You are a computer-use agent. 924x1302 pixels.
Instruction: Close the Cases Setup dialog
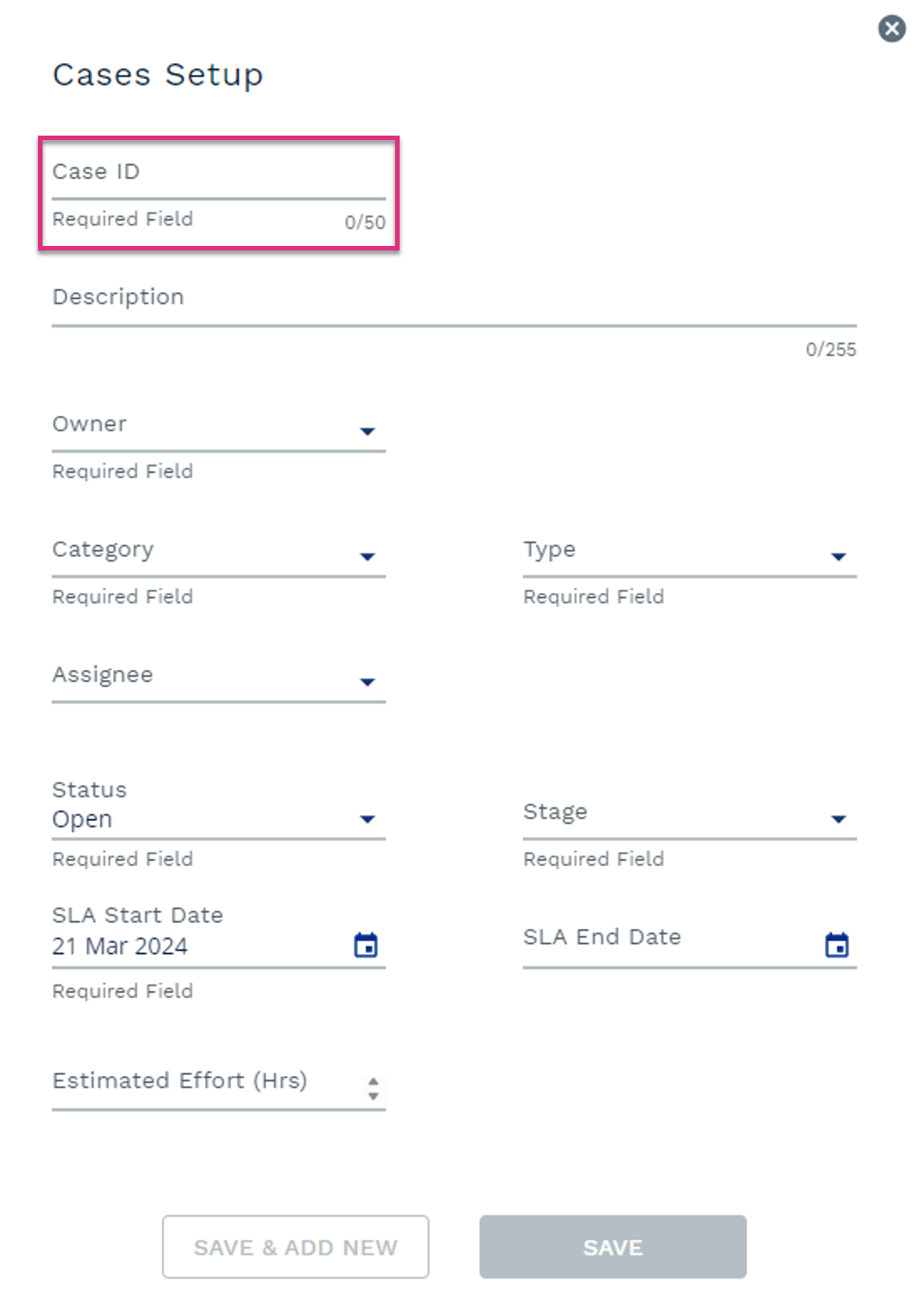pyautogui.click(x=891, y=29)
